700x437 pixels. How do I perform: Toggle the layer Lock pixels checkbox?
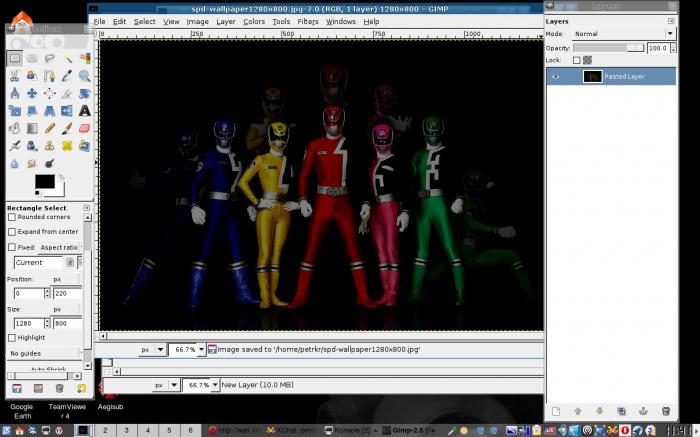(577, 60)
